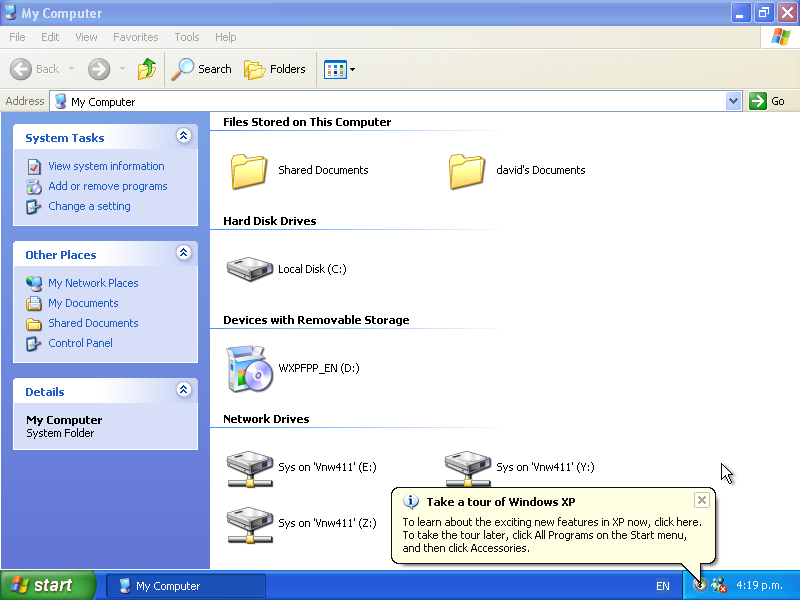Viewport: 800px width, 600px height.
Task: Collapse the System Tasks panel
Action: click(x=184, y=136)
